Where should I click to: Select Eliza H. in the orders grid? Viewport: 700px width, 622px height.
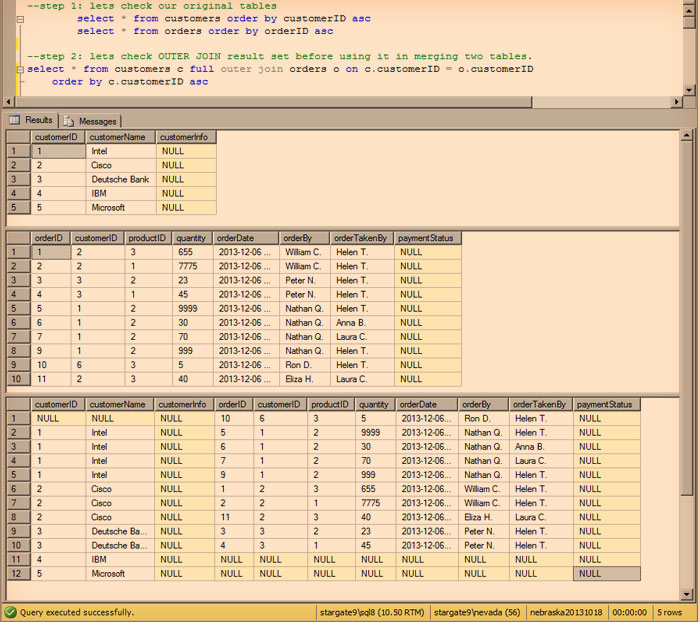click(304, 379)
